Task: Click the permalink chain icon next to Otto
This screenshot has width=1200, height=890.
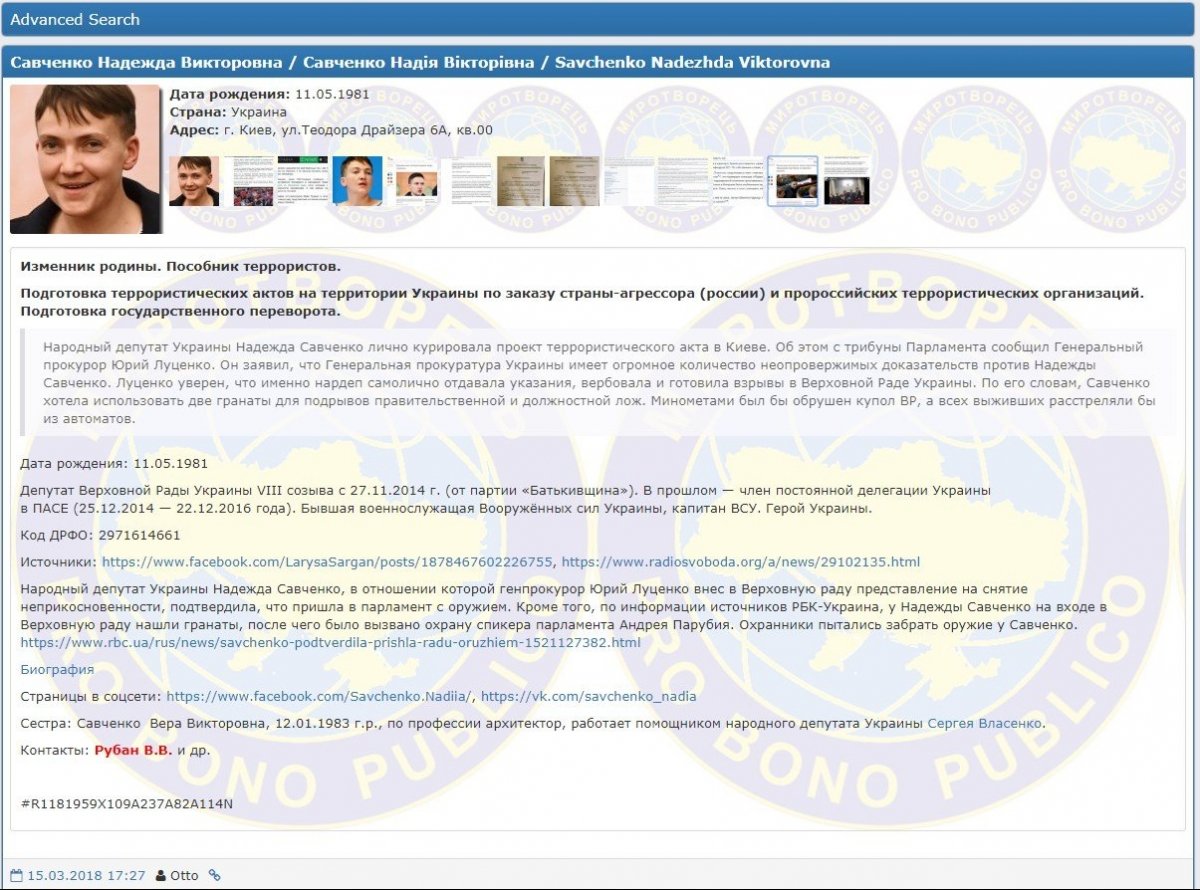Action: (214, 875)
